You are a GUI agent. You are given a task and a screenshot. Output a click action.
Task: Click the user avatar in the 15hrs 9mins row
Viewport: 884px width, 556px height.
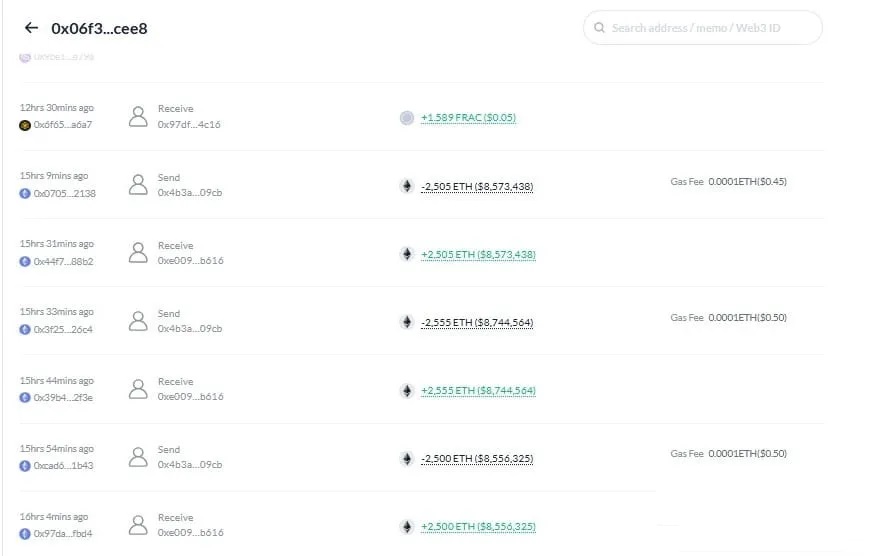(138, 184)
